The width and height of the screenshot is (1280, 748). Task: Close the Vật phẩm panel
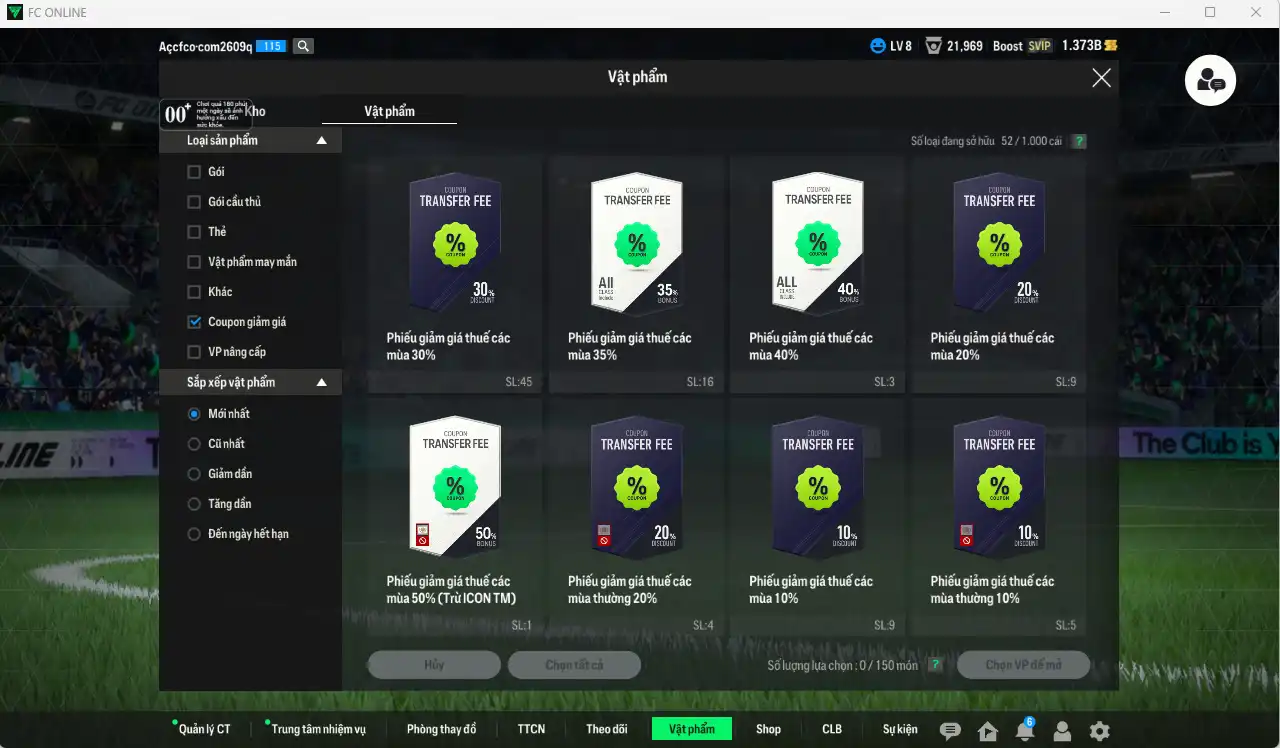[1101, 78]
